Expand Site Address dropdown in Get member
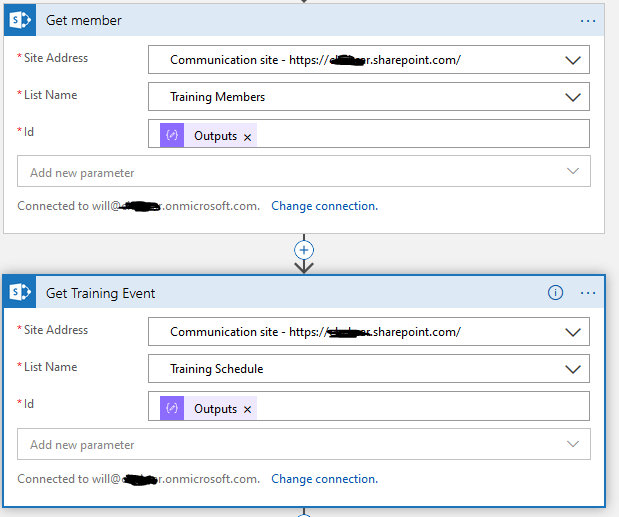This screenshot has height=517, width=619. pyautogui.click(x=572, y=60)
